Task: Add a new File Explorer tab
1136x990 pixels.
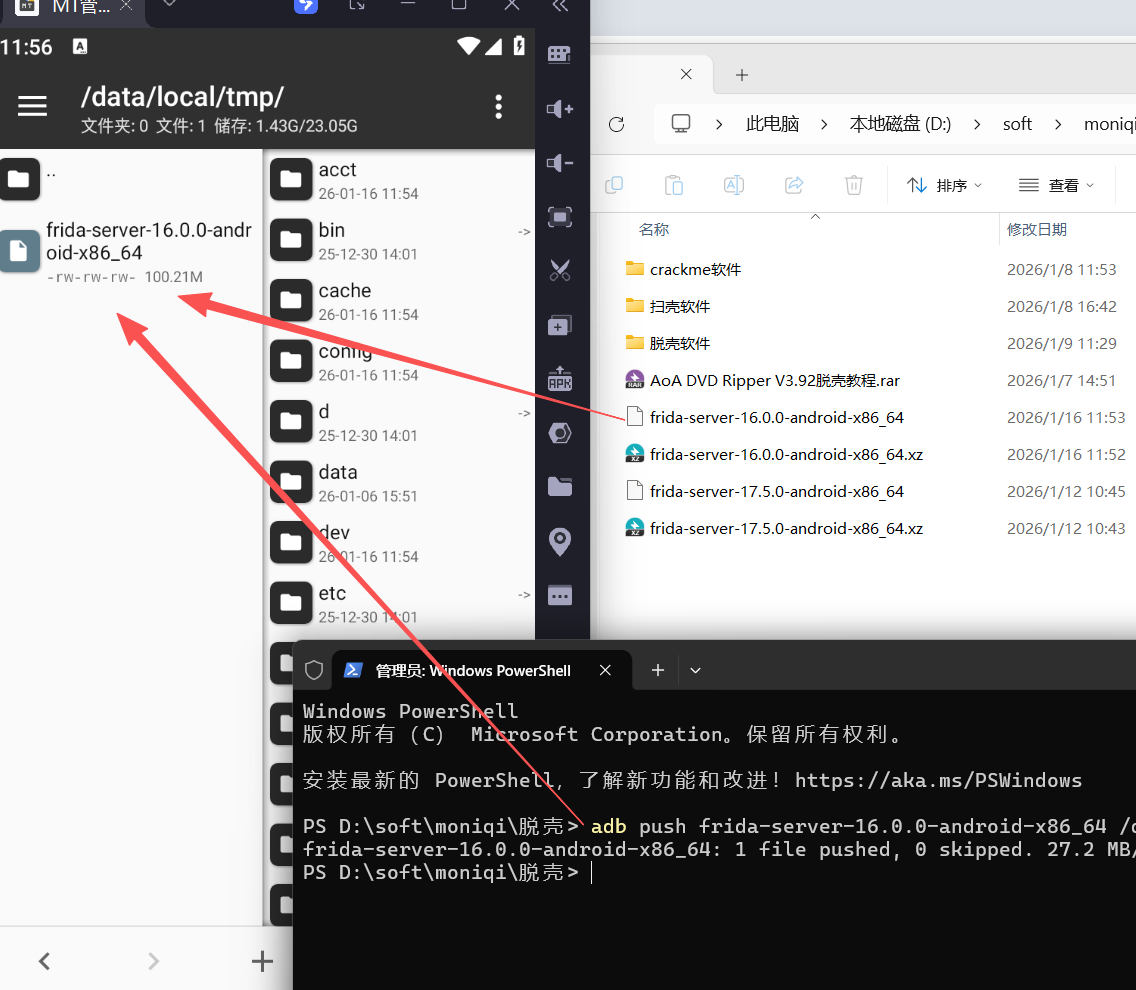Action: click(742, 75)
